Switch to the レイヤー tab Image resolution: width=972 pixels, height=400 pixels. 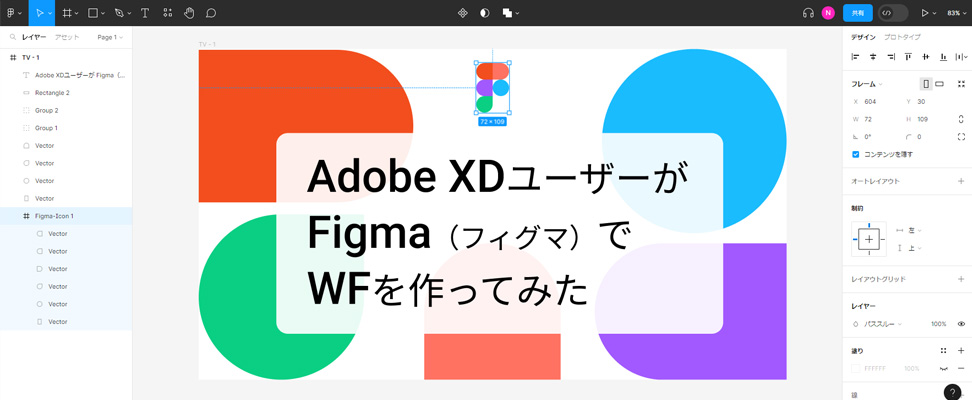point(34,37)
